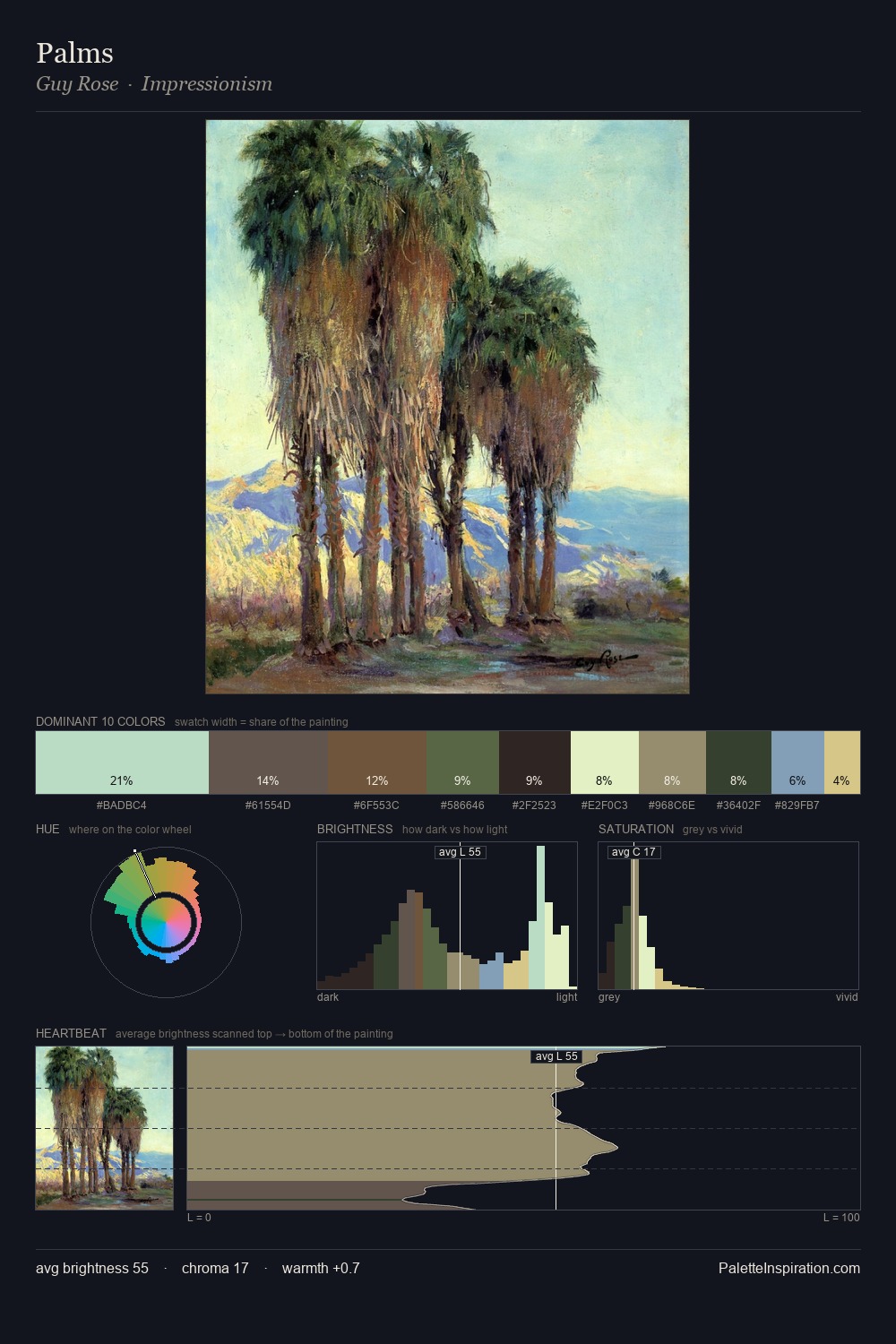Click the L = 100 axis label
This screenshot has height=1344, width=896.
(841, 1218)
